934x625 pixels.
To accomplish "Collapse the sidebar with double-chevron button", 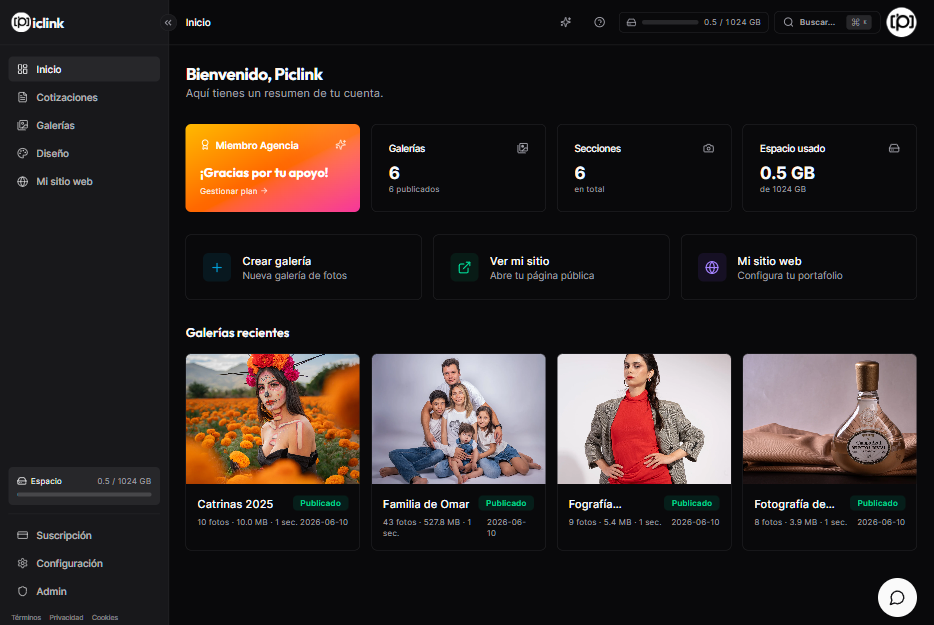I will pos(168,23).
